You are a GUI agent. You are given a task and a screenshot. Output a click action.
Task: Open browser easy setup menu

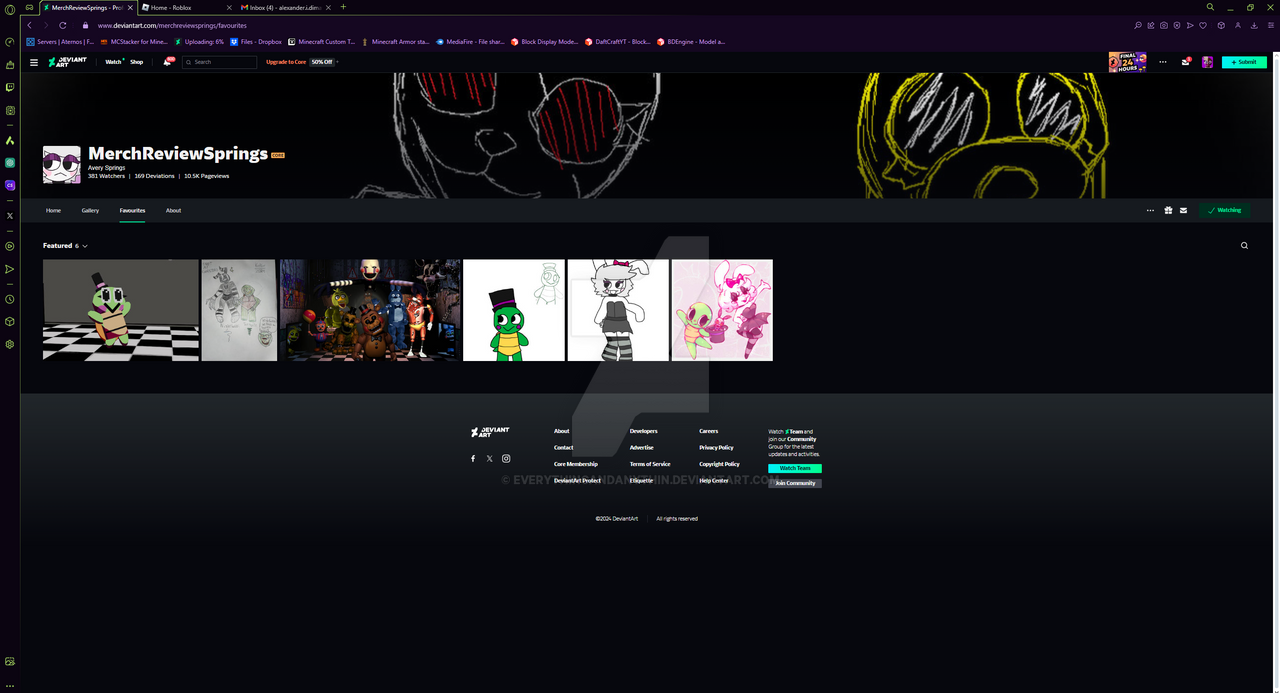1271,25
